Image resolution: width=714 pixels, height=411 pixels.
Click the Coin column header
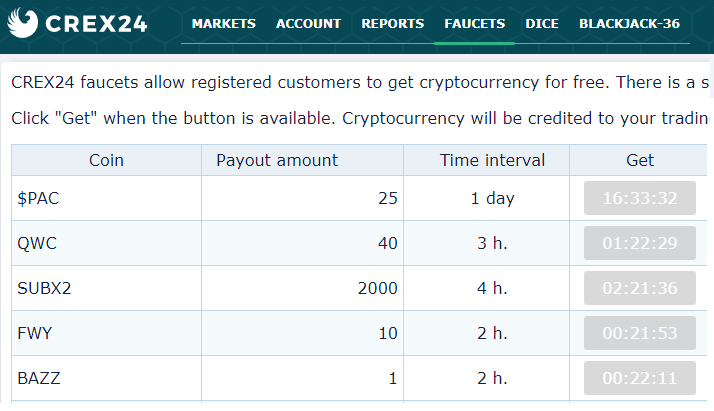tap(106, 160)
